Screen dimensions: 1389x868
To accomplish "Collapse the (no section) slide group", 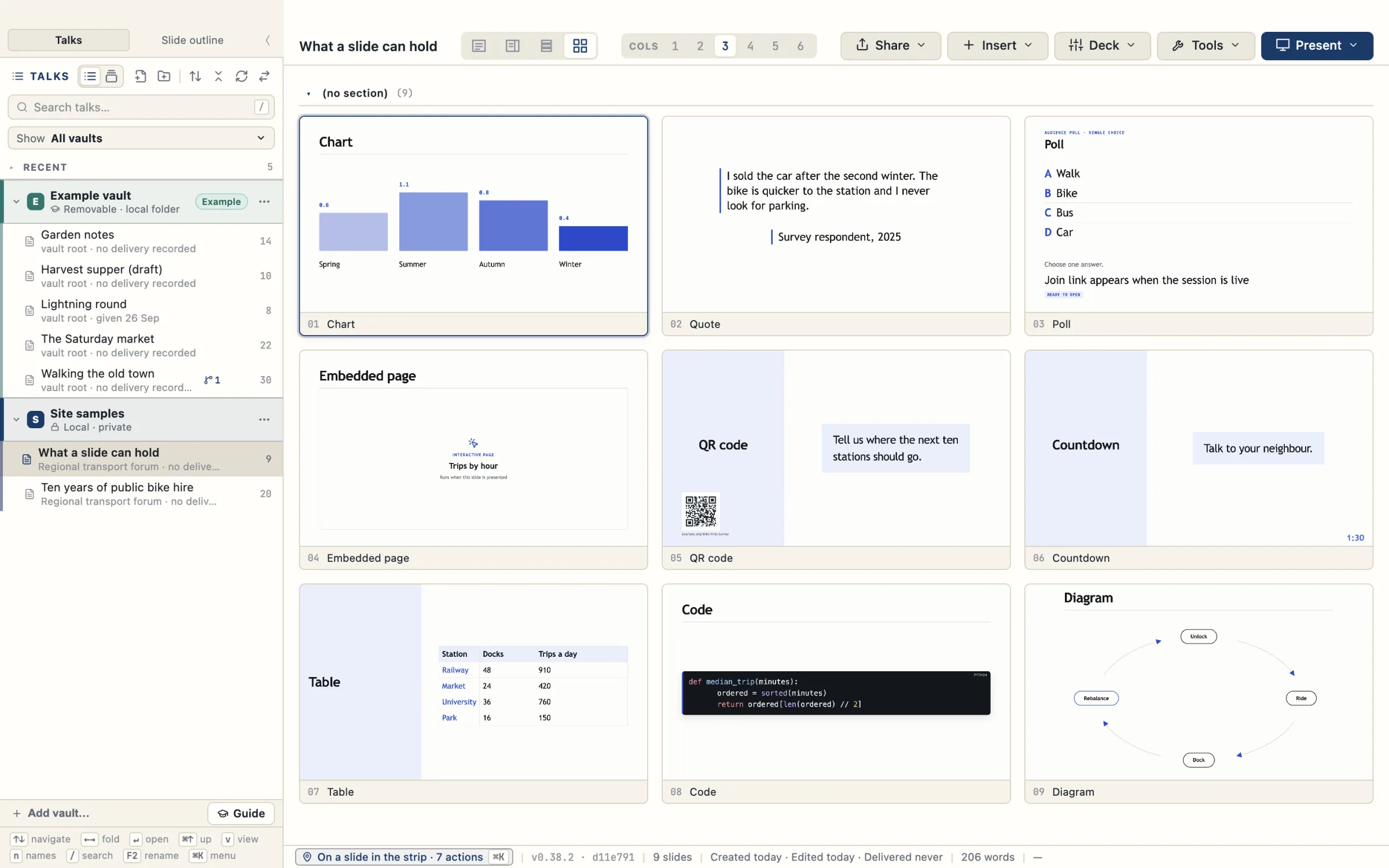I will (309, 94).
